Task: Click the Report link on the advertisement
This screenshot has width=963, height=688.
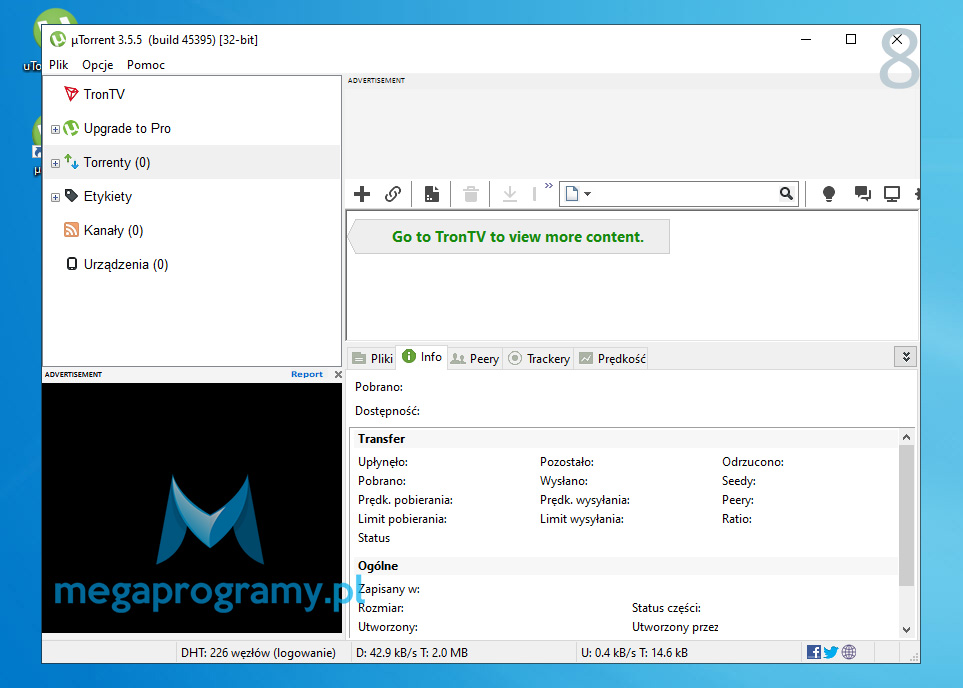Action: (x=306, y=374)
